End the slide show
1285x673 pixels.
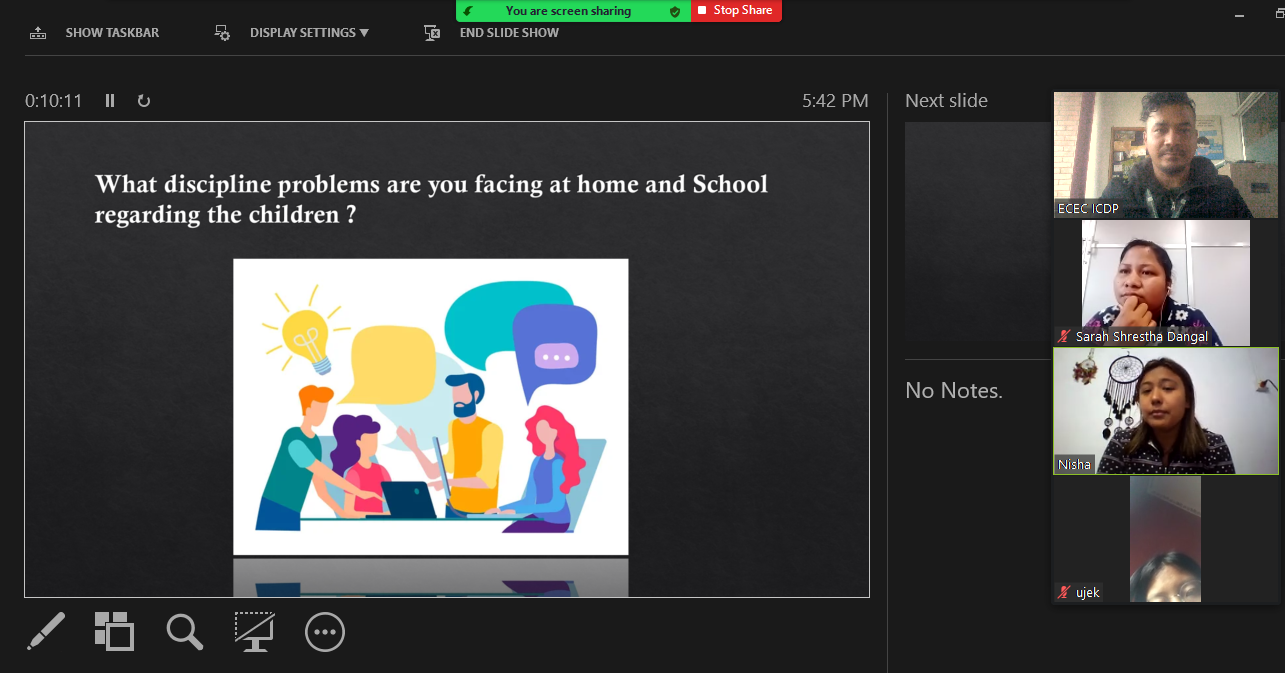tap(492, 33)
